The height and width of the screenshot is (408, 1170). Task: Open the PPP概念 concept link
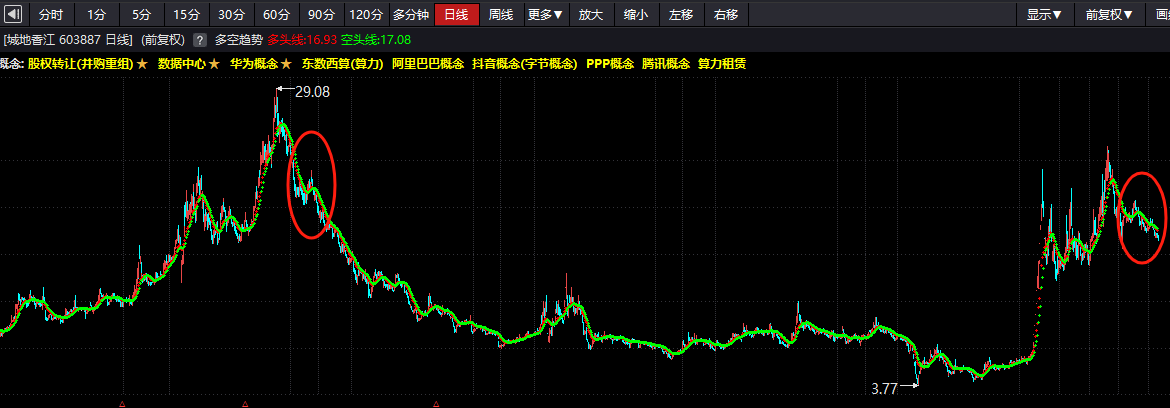pos(610,64)
